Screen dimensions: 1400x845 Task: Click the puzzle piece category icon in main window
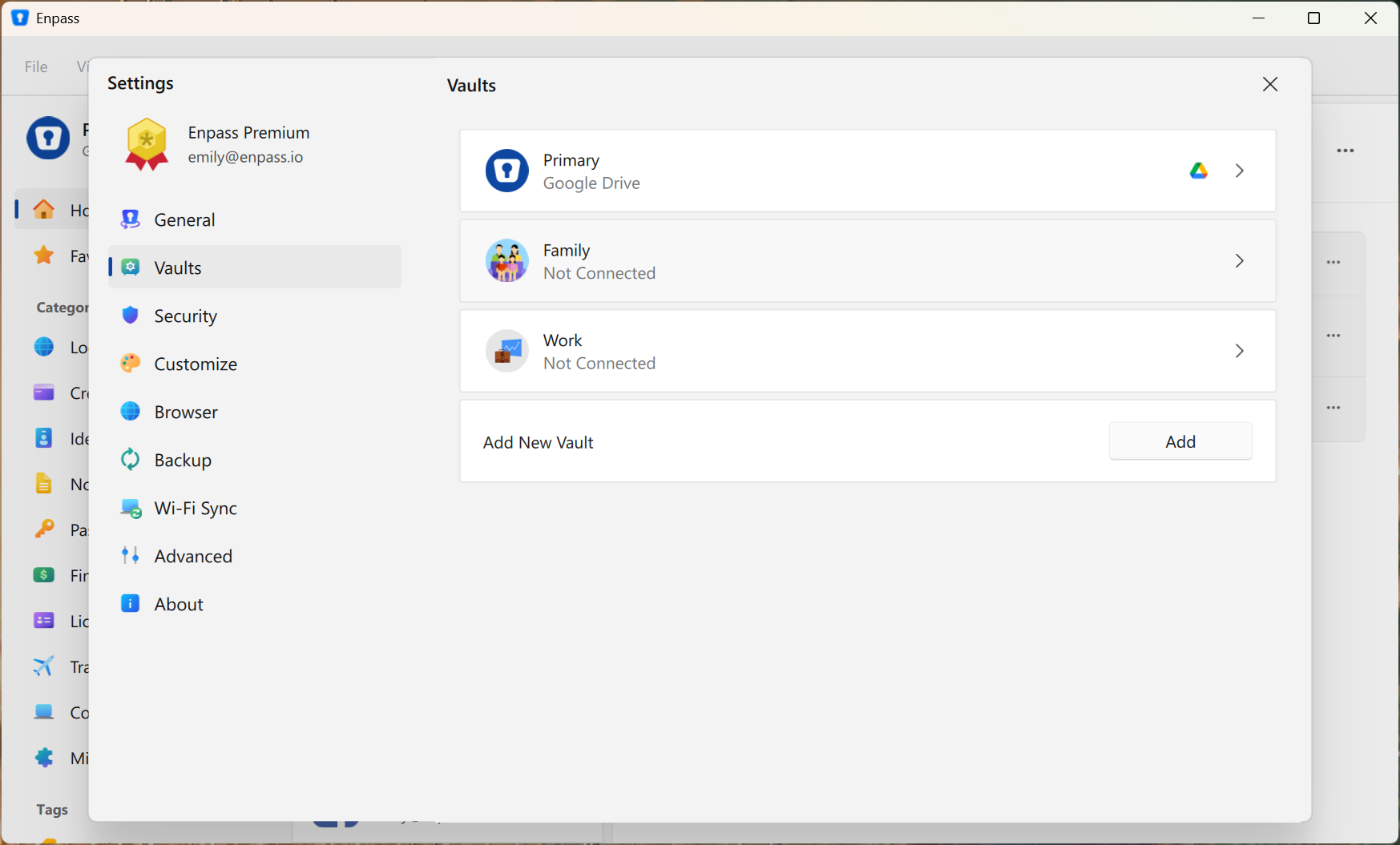[44, 758]
